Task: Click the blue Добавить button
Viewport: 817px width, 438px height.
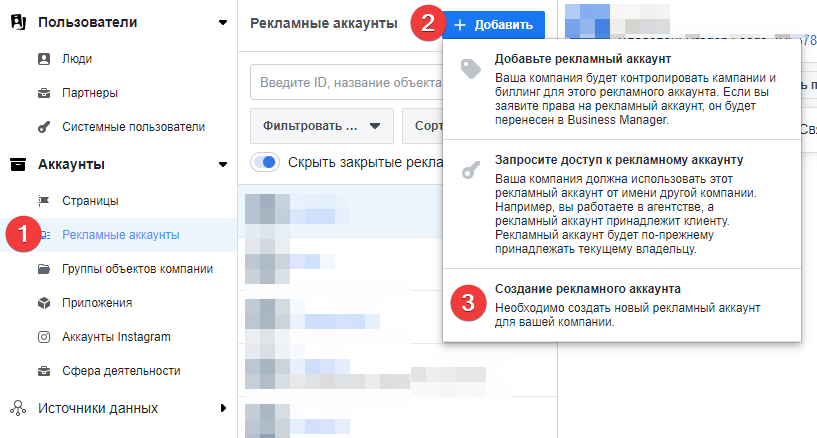Action: 494,25
